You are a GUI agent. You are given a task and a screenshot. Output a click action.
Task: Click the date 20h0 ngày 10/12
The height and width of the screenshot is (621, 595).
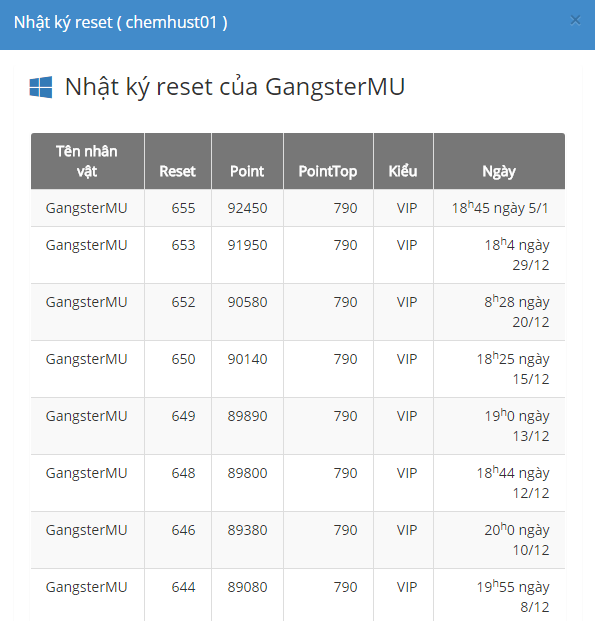tap(517, 540)
